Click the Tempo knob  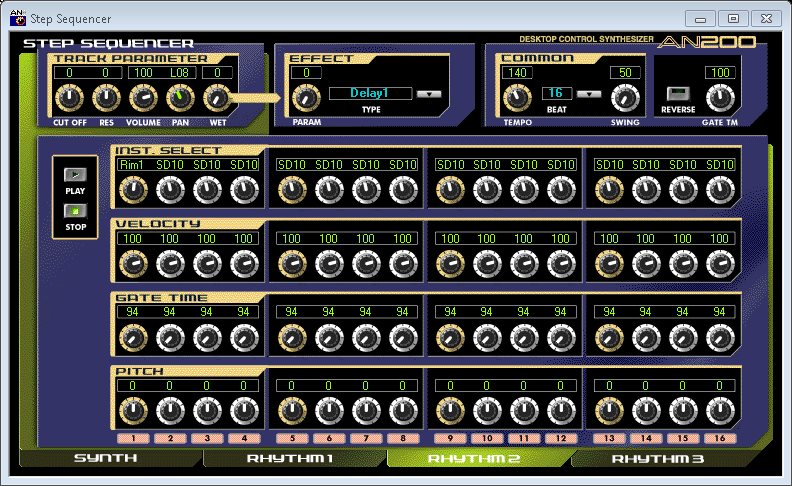[518, 97]
